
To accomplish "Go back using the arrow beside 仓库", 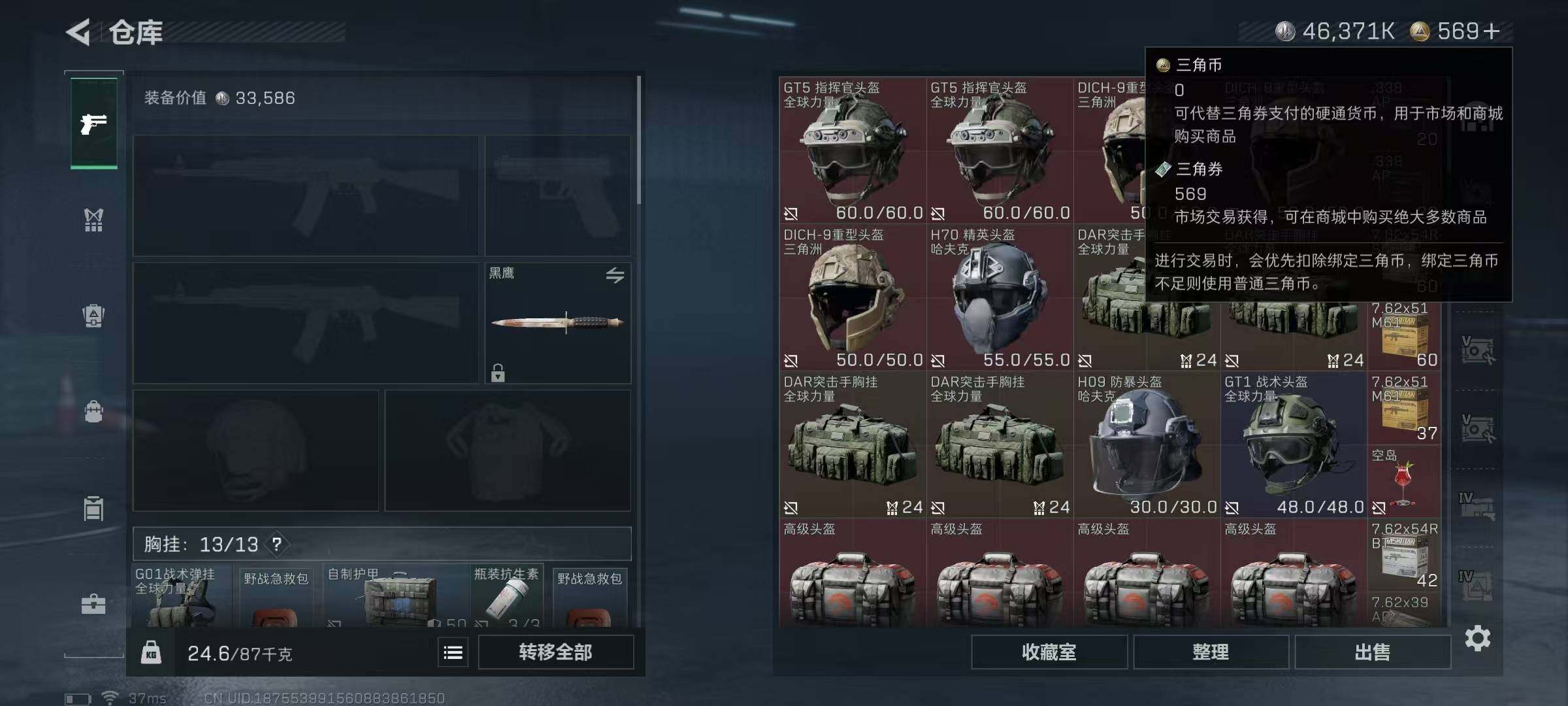I will coord(78,32).
